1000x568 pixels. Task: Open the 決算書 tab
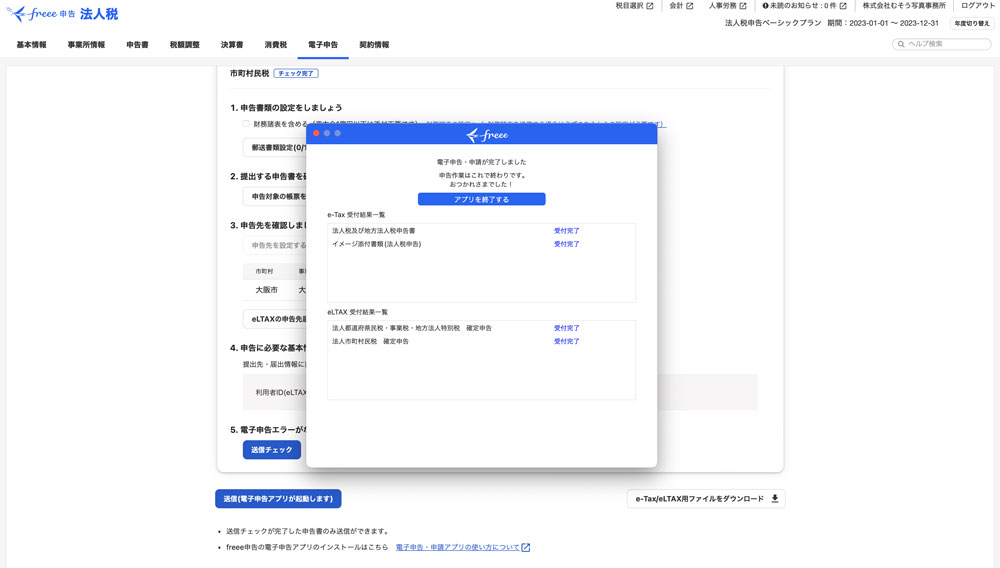pos(232,45)
